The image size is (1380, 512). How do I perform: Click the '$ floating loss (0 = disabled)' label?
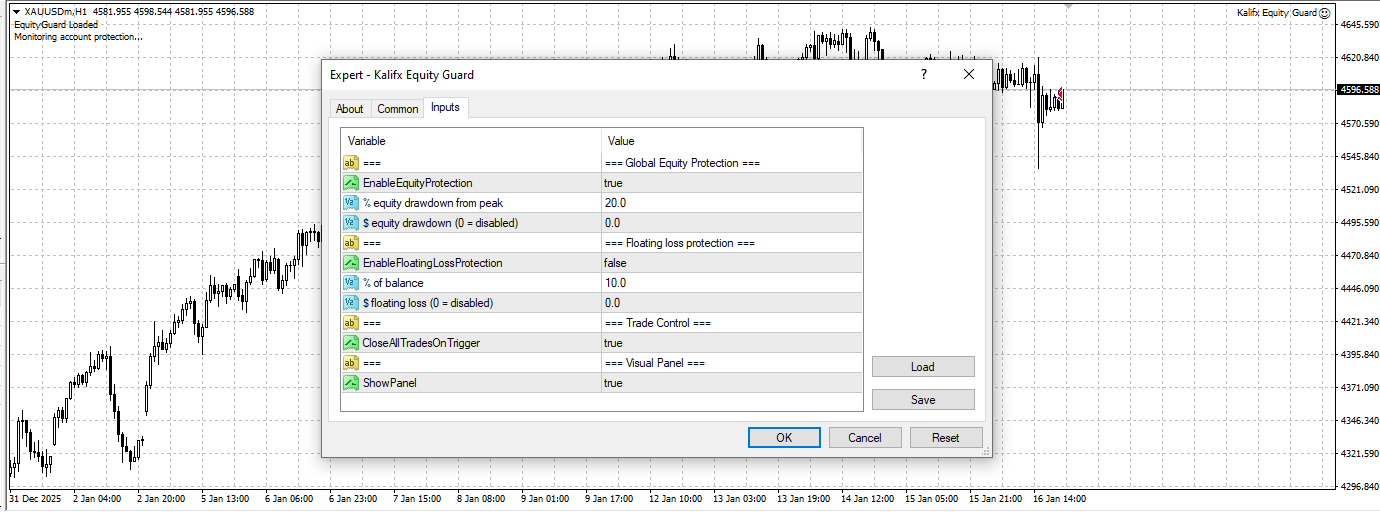(428, 303)
